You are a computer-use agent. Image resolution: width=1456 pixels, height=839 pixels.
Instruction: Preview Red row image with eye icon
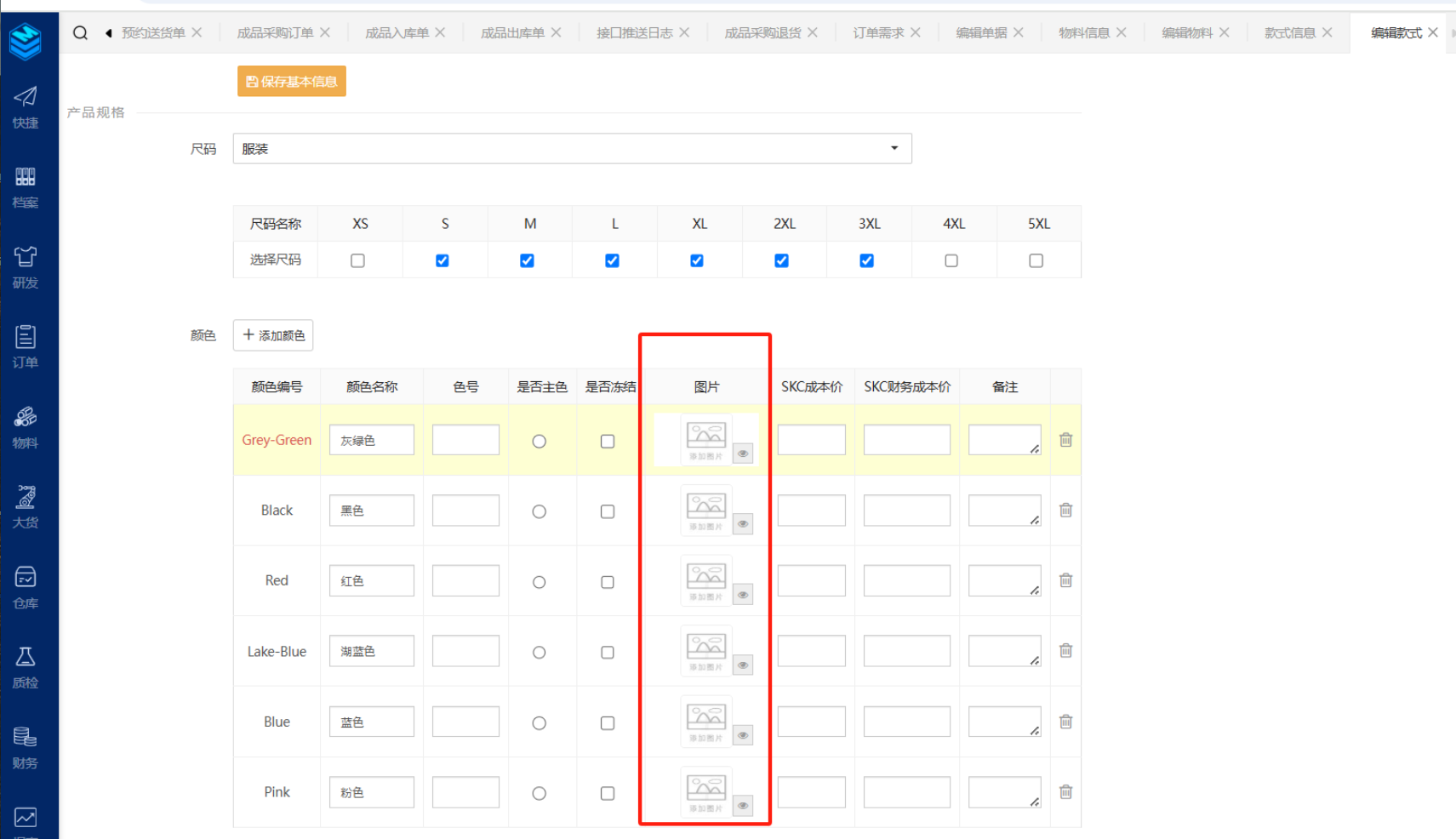coord(743,595)
